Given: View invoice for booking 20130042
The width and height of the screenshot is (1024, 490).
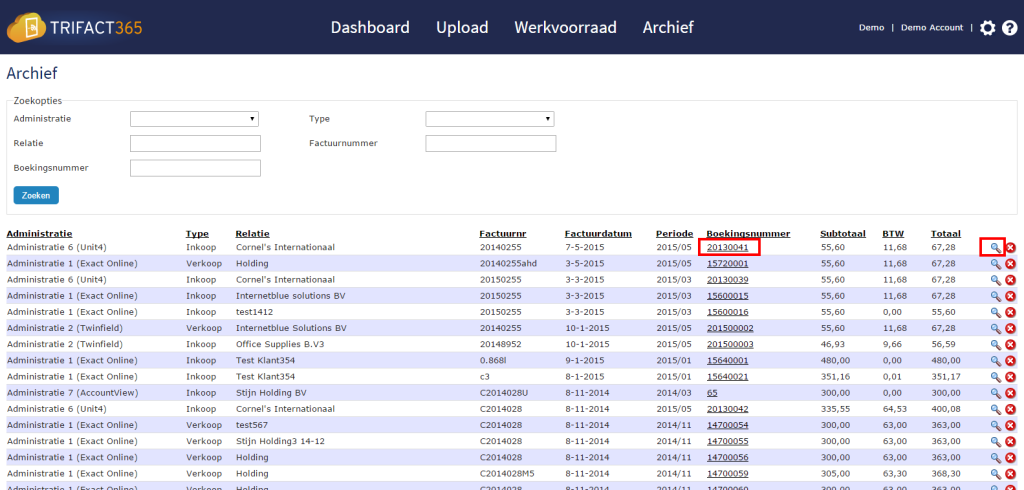Looking at the screenshot, I should click(x=995, y=409).
